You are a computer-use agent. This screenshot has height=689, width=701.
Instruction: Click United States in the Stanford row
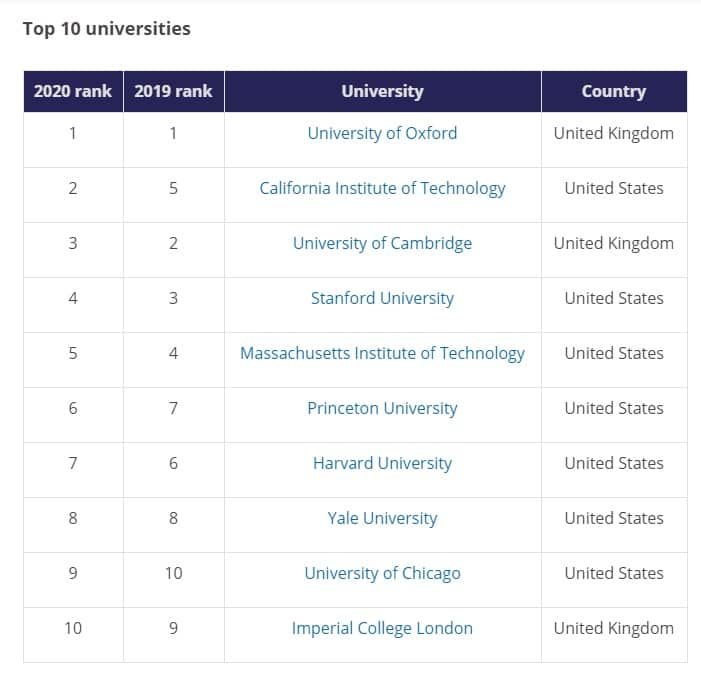coord(613,298)
